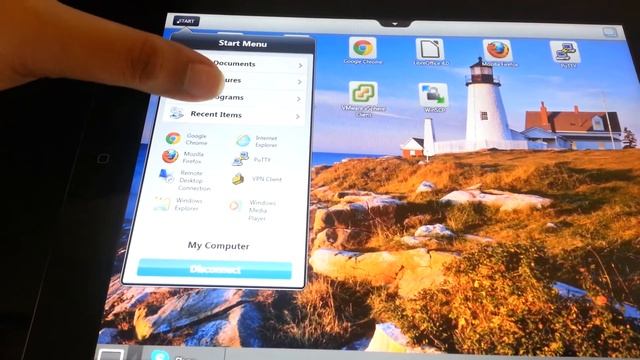Tap the Disconnect button
This screenshot has height=360, width=640.
coord(215,269)
